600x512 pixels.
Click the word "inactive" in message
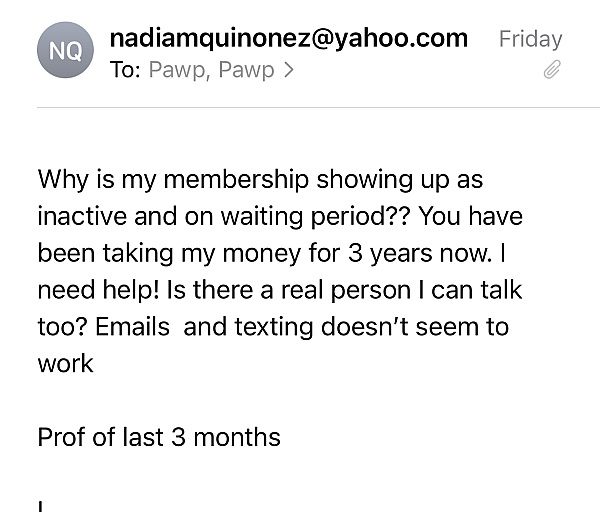(82, 216)
